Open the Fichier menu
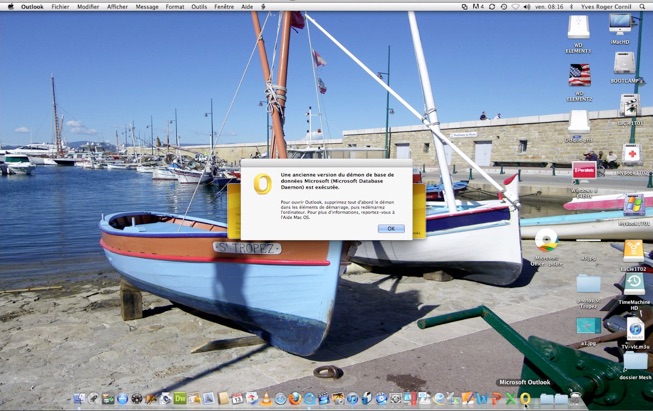The image size is (653, 411). tap(60, 7)
